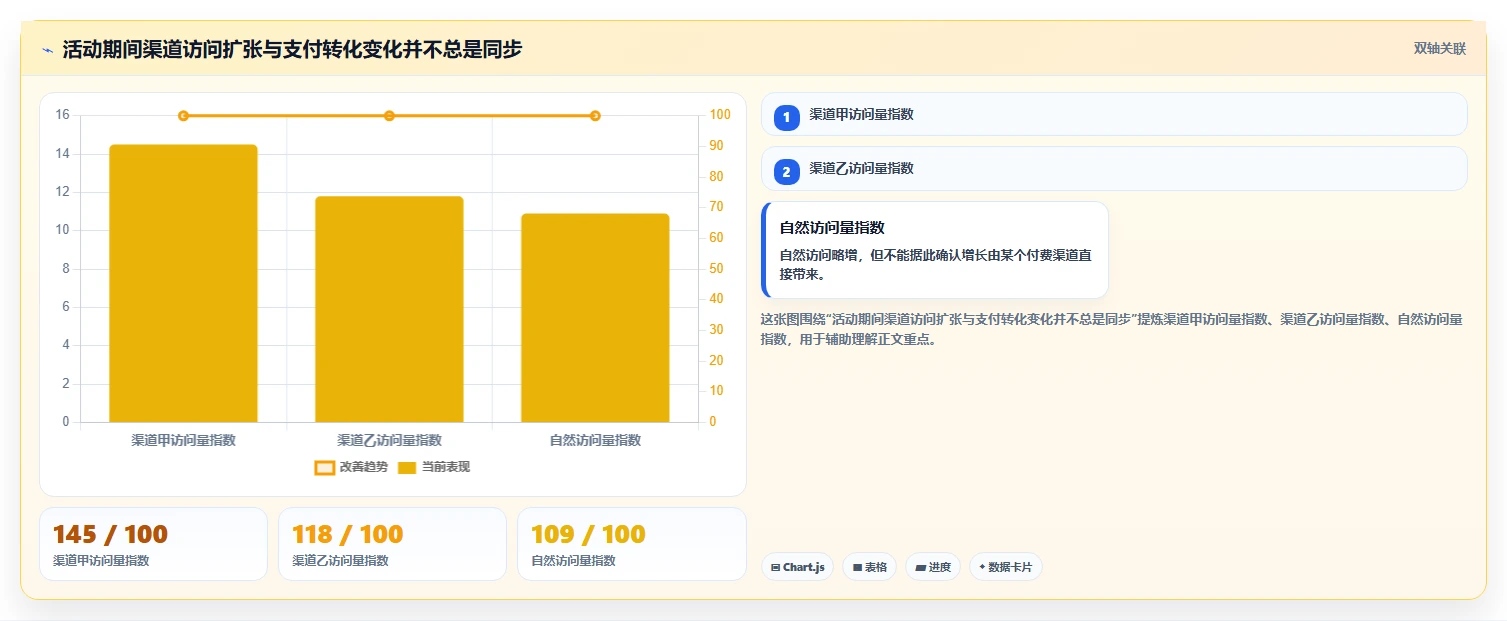1507x621 pixels.
Task: Click the icon in 表格 tag
Action: pos(857,567)
